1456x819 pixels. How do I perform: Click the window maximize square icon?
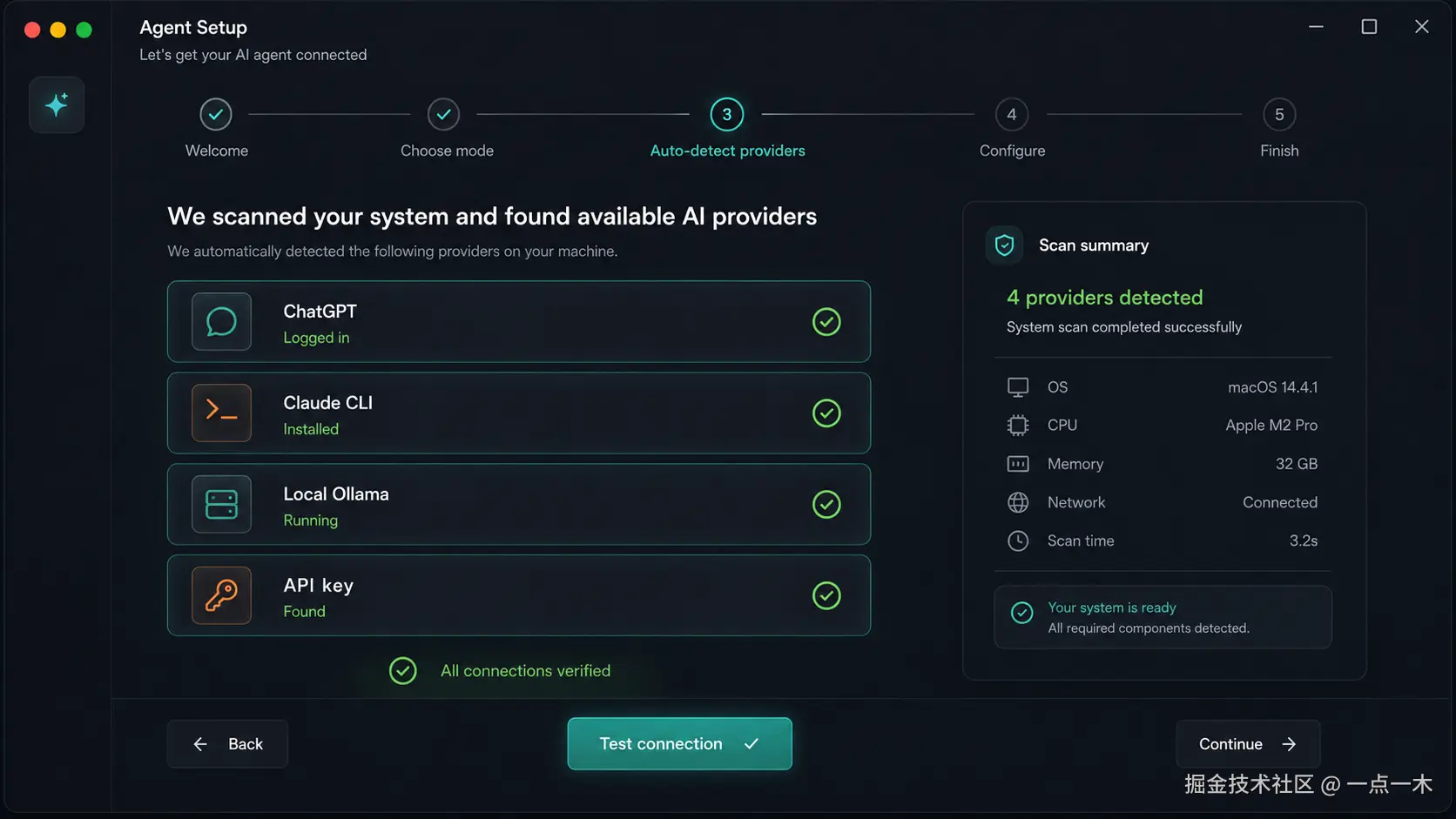[1369, 27]
